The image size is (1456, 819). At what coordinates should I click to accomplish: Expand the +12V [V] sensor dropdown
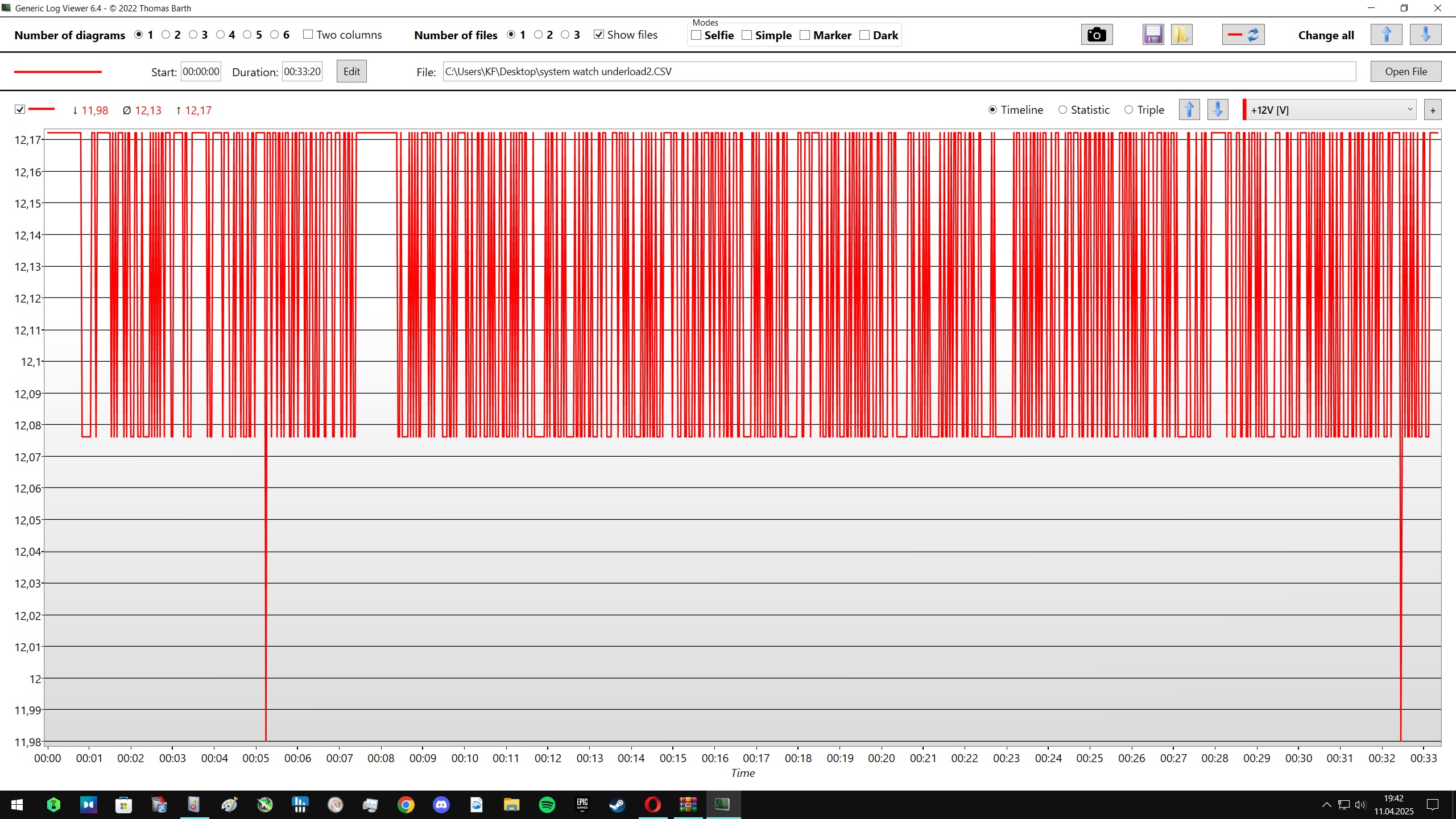[x=1409, y=110]
